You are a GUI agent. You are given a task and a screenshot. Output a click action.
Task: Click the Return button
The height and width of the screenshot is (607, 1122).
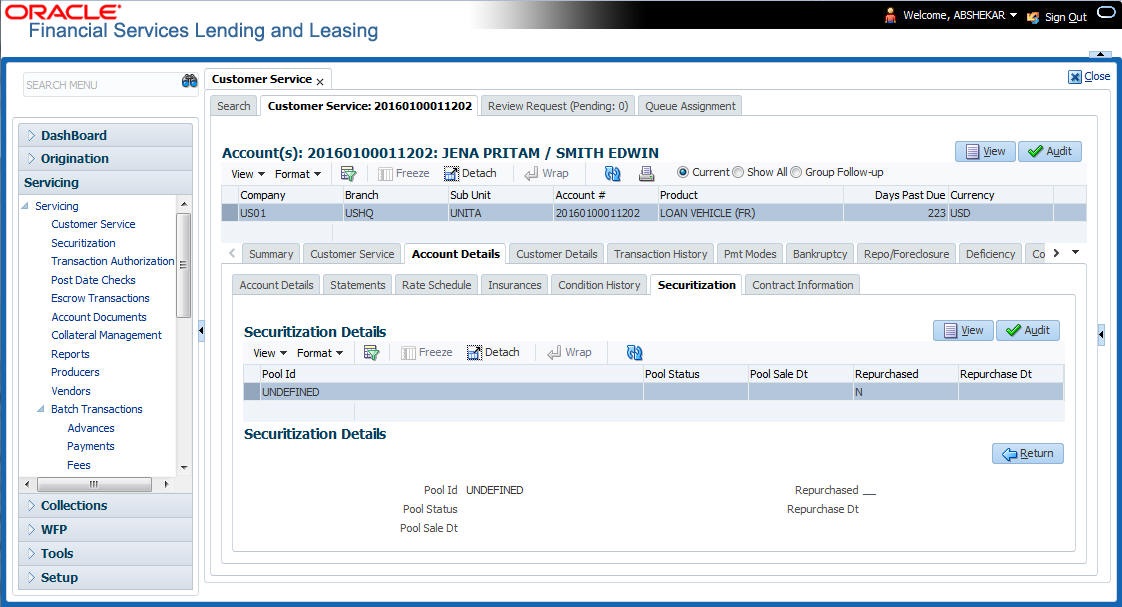[x=1028, y=453]
